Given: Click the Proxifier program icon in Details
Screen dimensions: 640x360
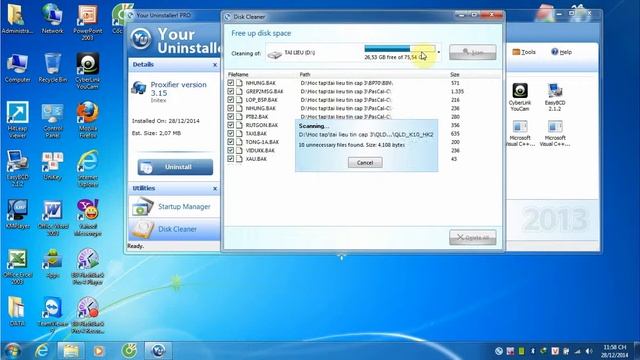Looking at the screenshot, I should click(x=139, y=88).
